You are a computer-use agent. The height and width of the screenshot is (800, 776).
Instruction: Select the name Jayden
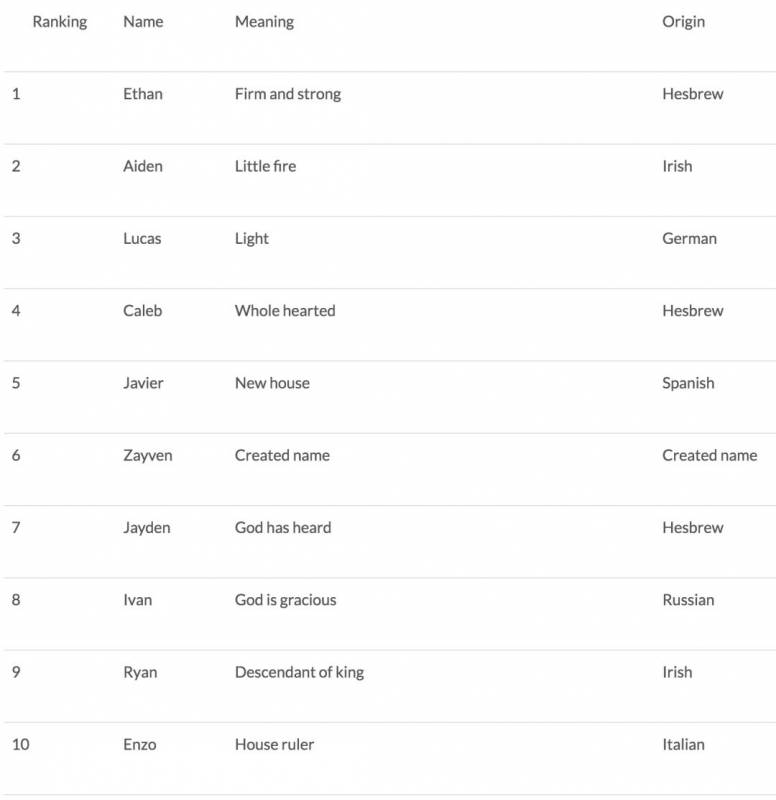(x=147, y=527)
